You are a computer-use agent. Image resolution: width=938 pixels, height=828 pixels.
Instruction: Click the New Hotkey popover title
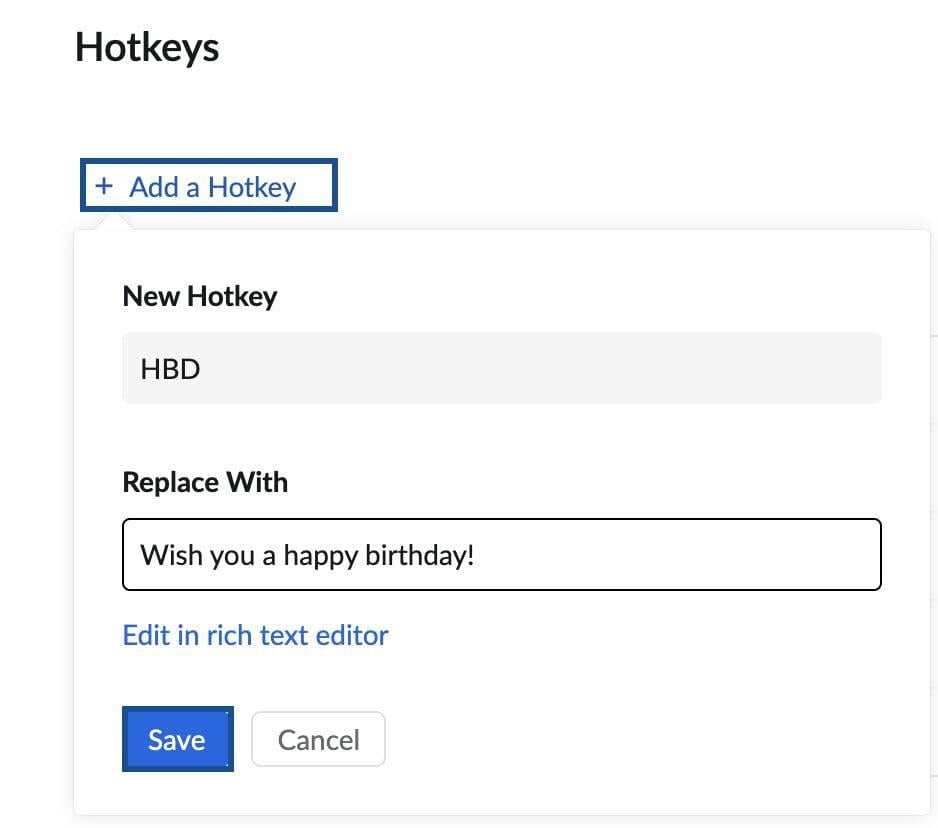pyautogui.click(x=199, y=296)
